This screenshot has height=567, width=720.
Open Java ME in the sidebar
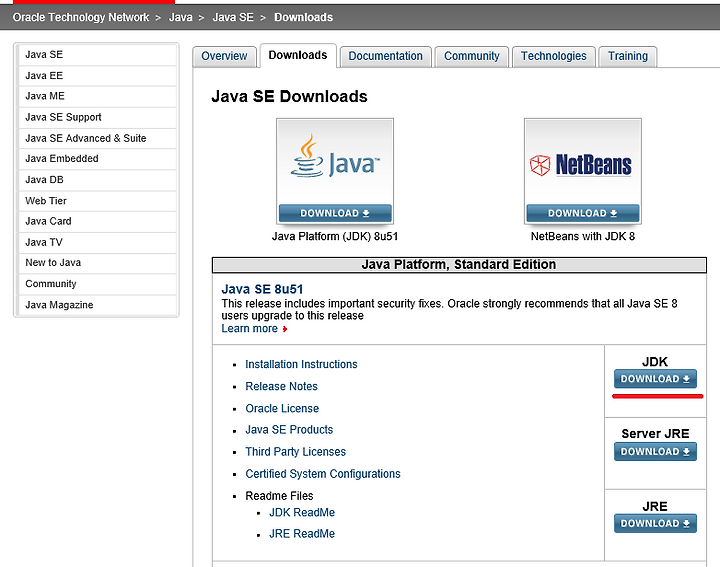[x=97, y=96]
